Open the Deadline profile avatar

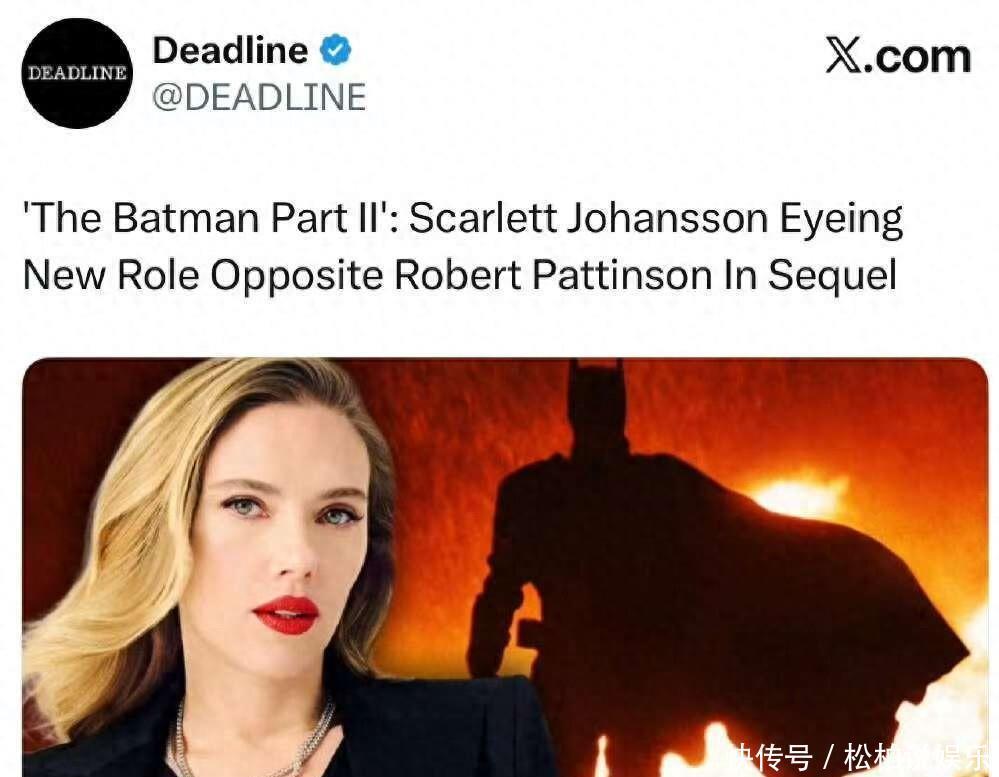pos(77,73)
